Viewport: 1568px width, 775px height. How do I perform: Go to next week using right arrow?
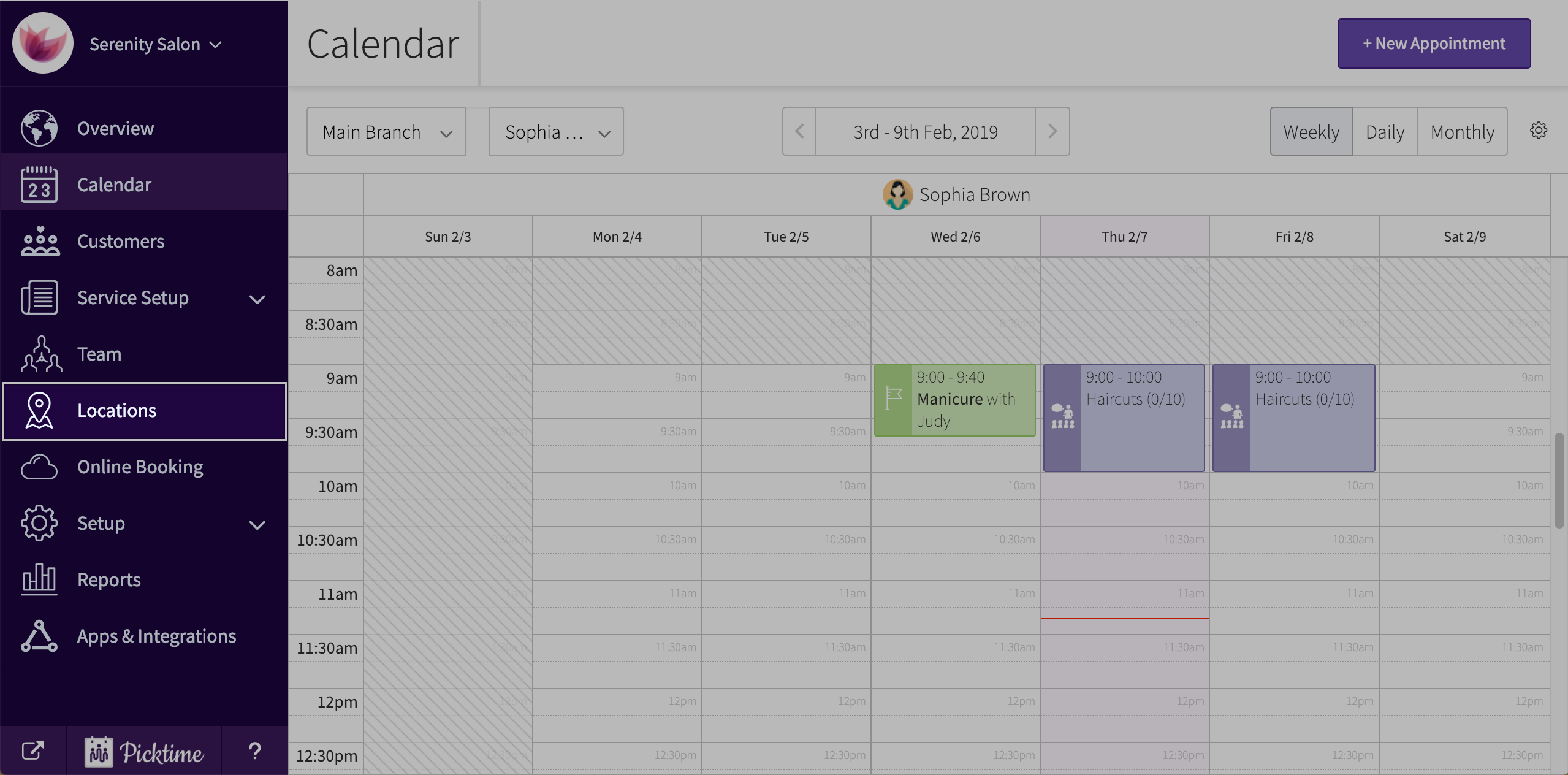1052,131
